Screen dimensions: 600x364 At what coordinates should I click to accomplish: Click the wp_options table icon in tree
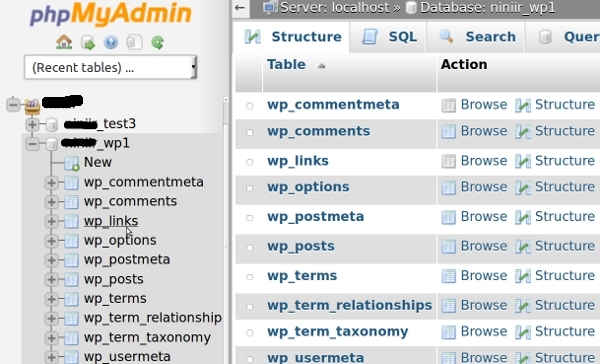click(71, 241)
